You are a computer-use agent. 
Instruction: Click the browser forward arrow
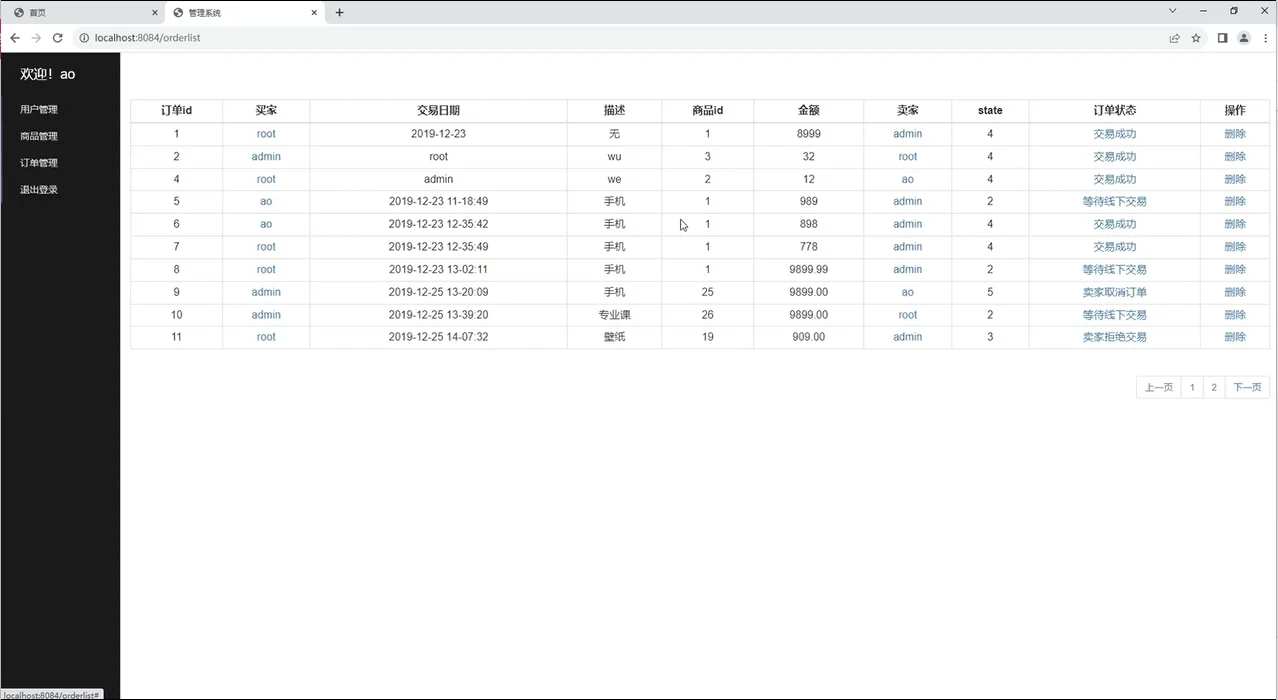[x=36, y=38]
